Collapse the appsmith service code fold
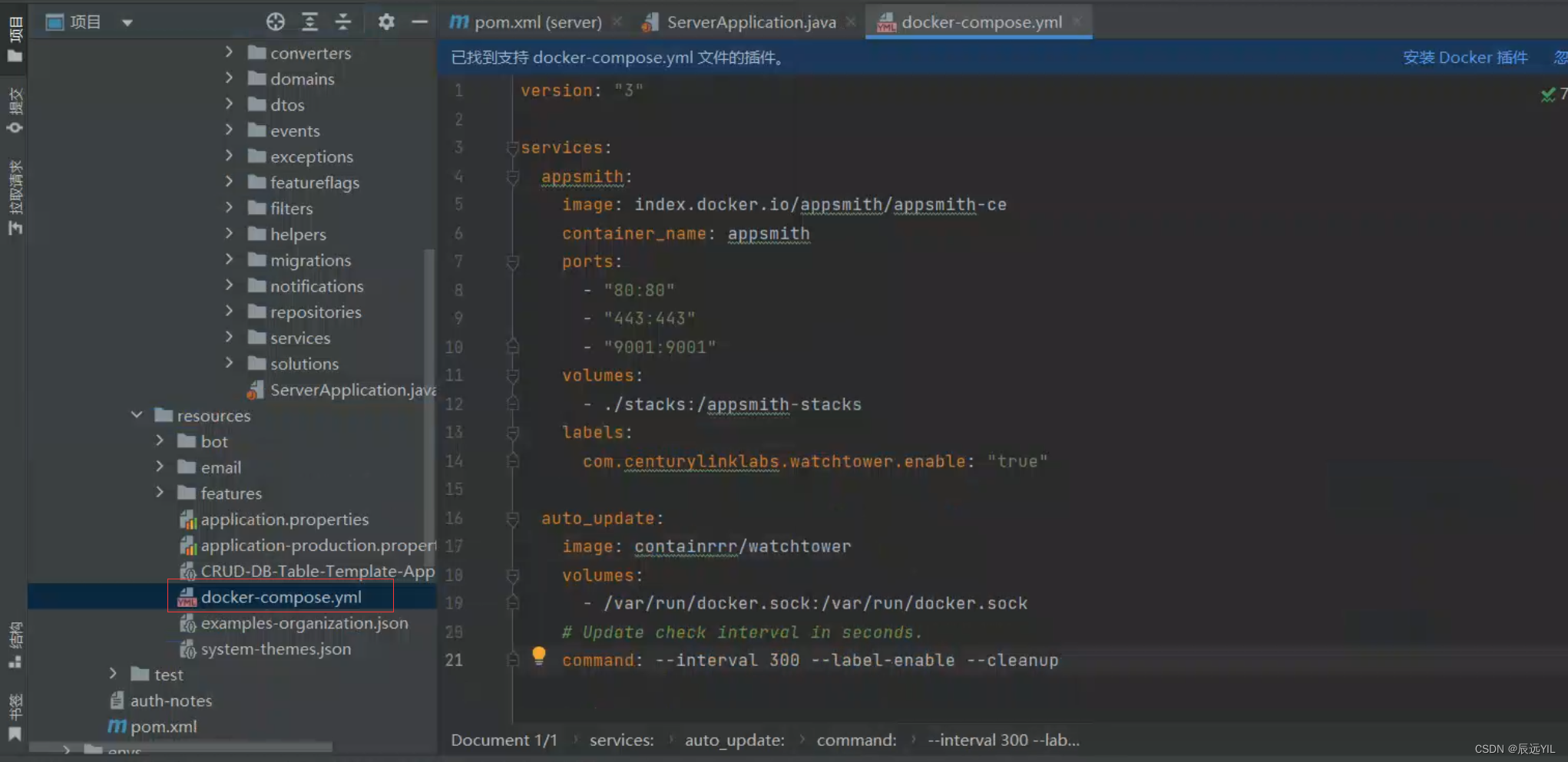This screenshot has width=1568, height=762. tap(512, 176)
